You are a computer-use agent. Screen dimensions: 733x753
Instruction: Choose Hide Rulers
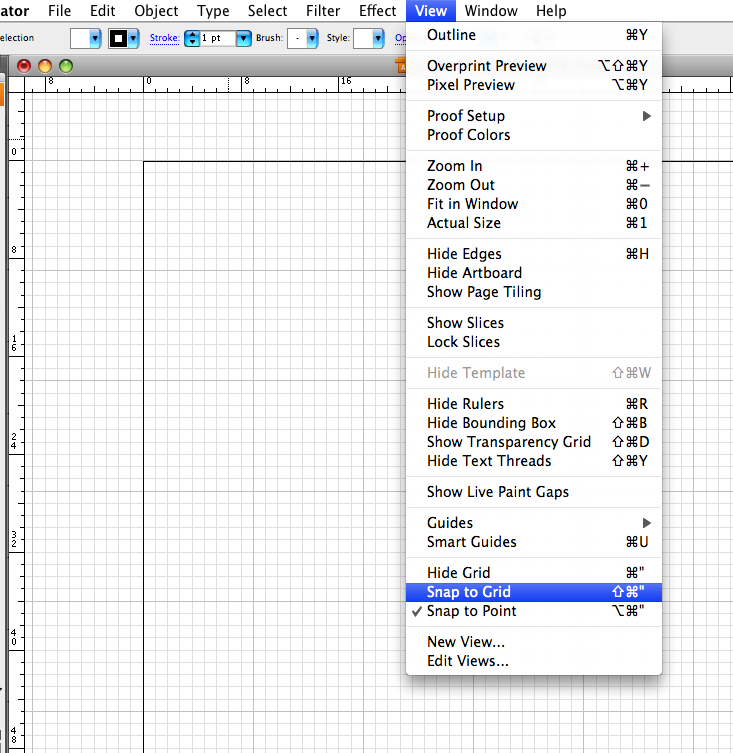coord(534,403)
